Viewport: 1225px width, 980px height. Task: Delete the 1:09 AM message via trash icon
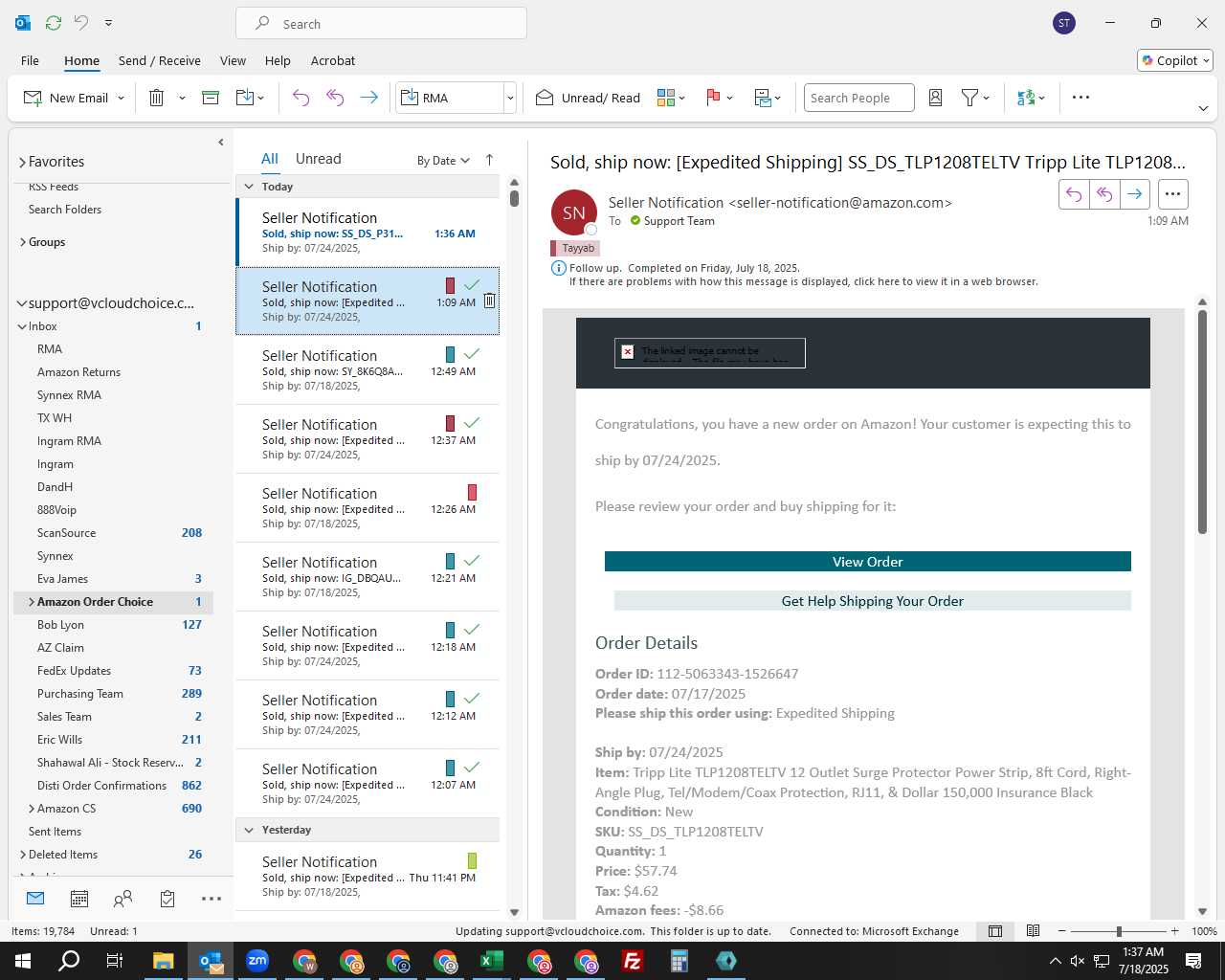click(489, 301)
